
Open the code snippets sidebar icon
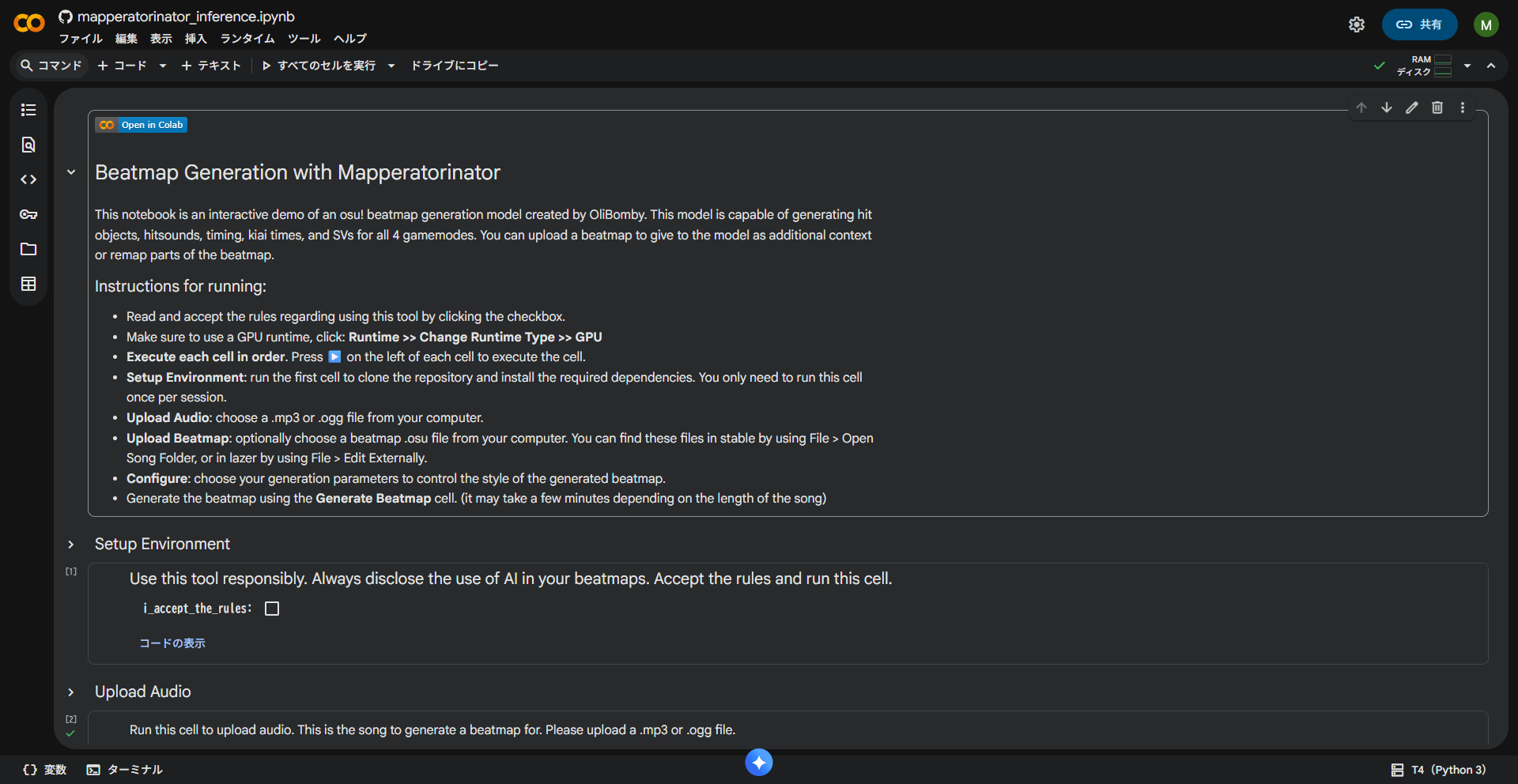(x=28, y=179)
